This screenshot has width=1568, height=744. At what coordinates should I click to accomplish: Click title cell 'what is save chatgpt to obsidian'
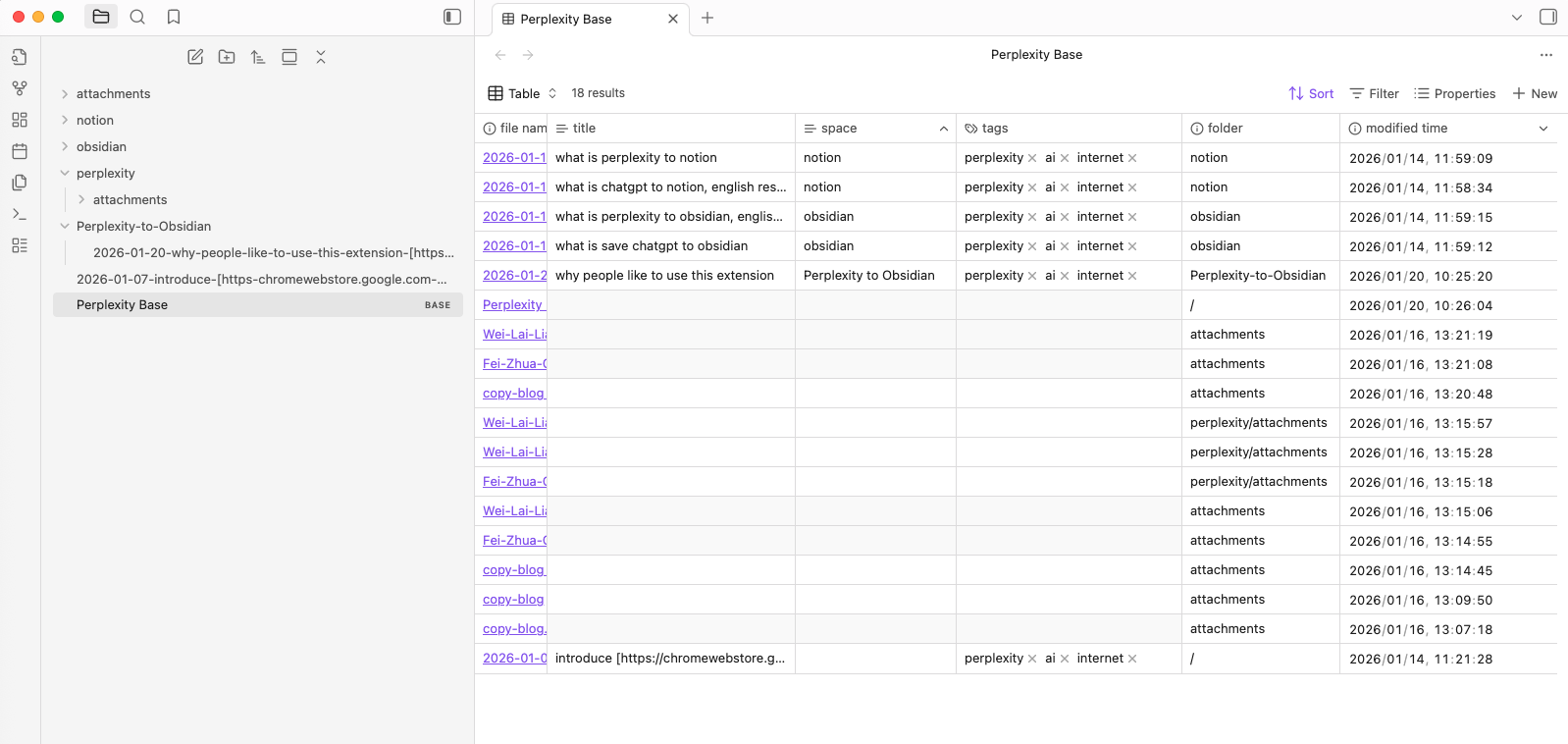671,245
